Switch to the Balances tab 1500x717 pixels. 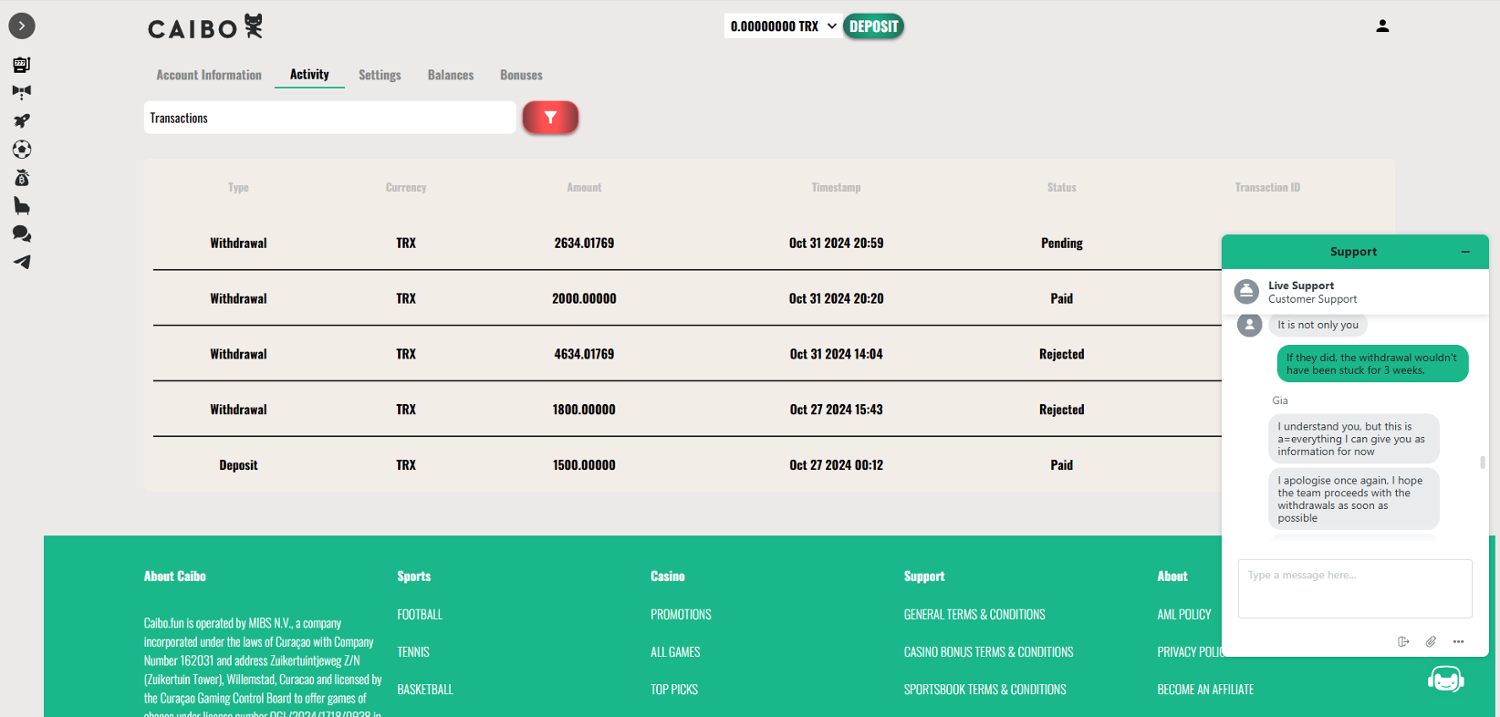450,75
